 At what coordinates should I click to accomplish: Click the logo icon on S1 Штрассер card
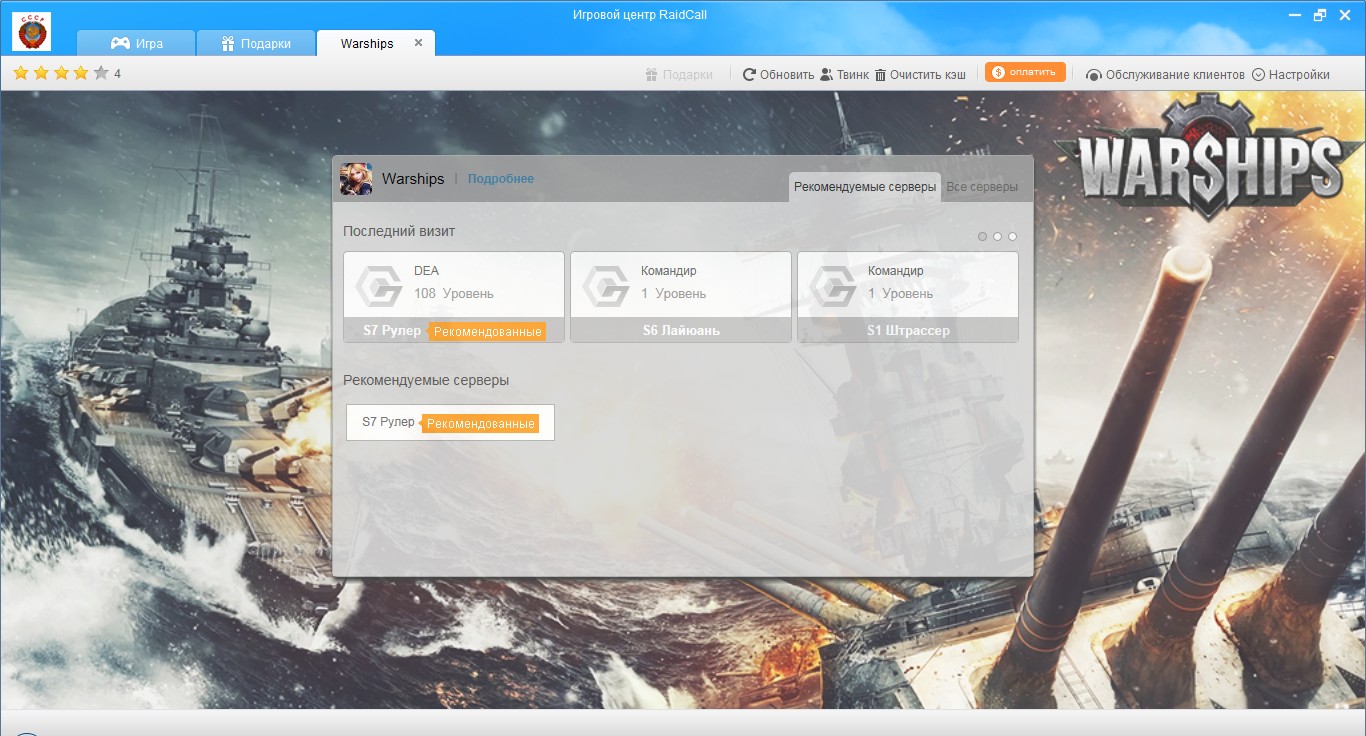[x=833, y=286]
